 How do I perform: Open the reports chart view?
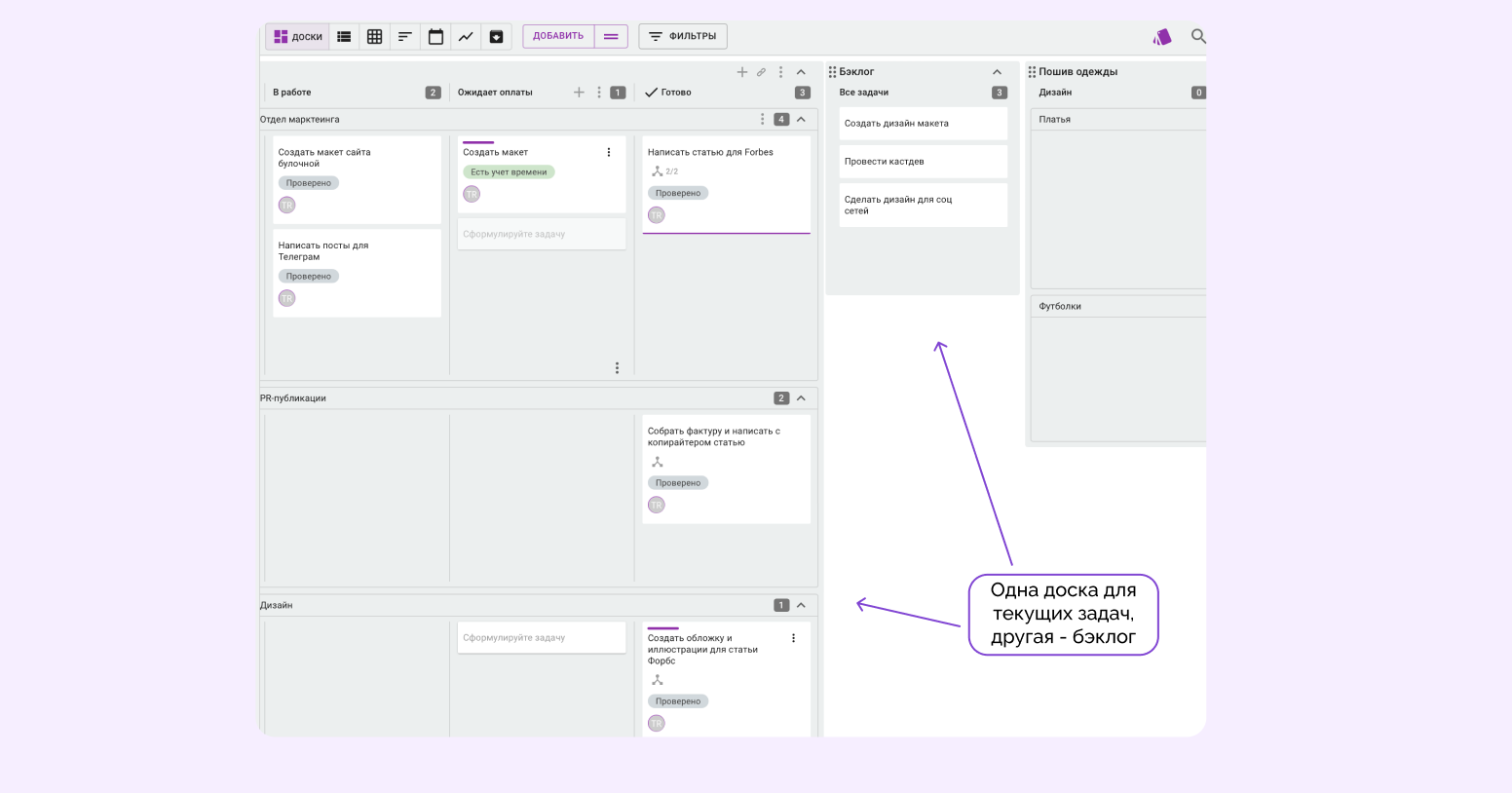[466, 37]
